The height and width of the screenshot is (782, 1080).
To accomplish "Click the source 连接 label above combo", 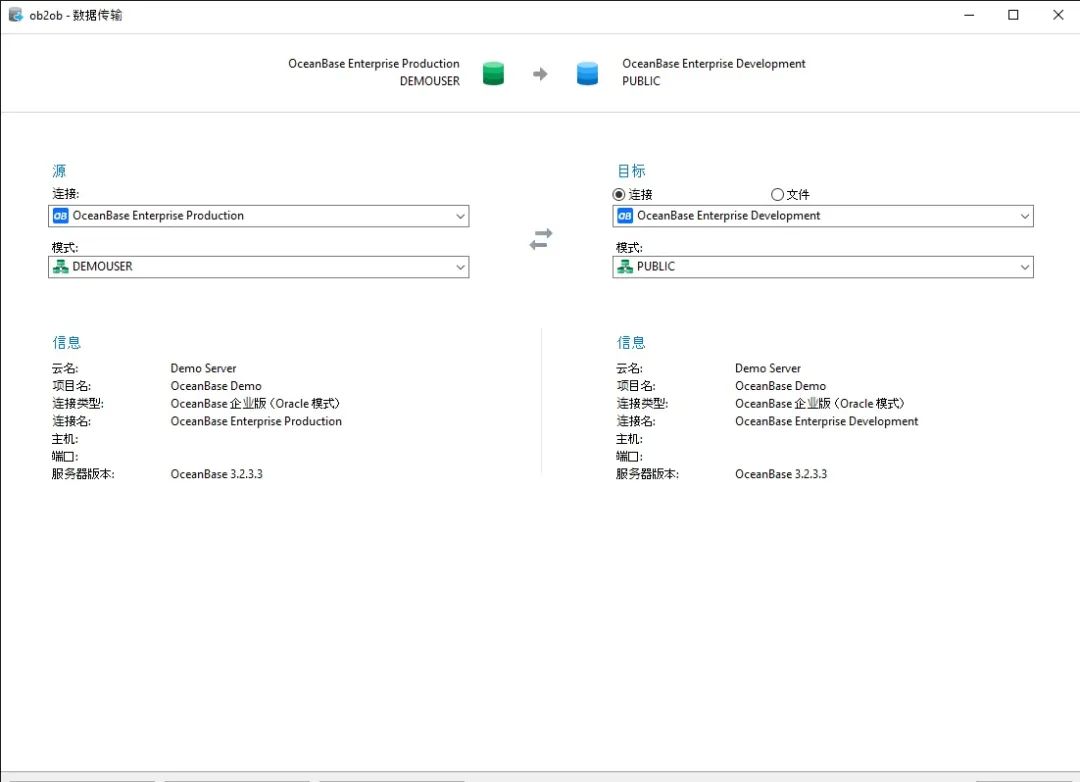I will [65, 194].
